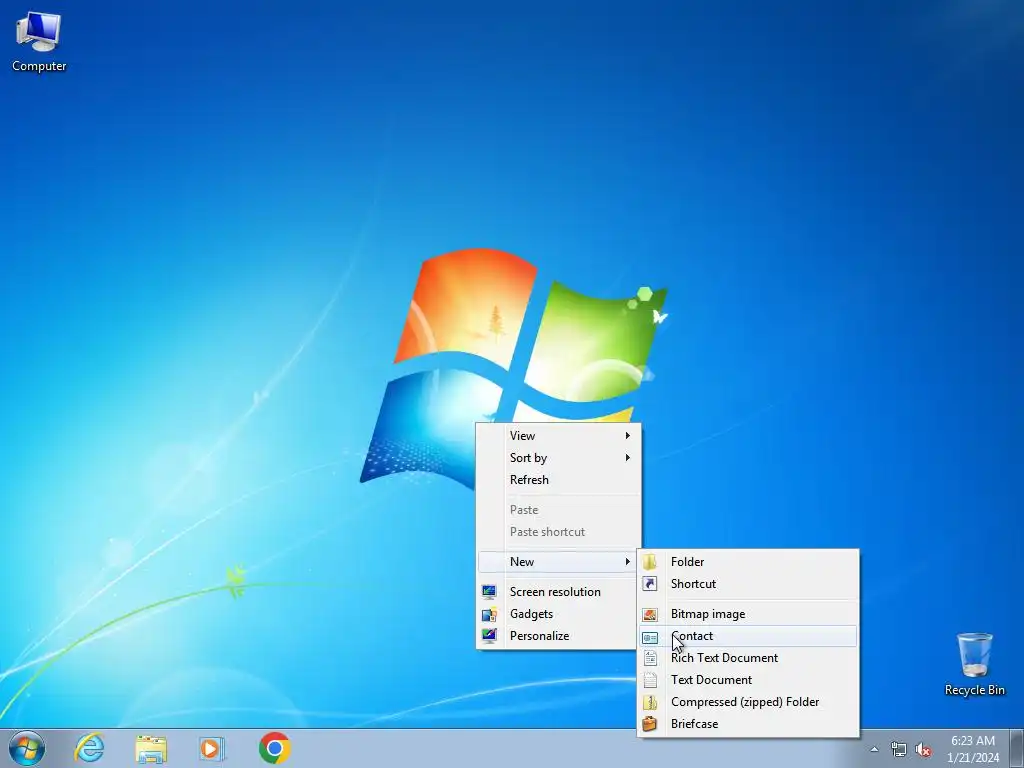Click the clock showing 6:23 AM
Screen dimensions: 1024x768
[972, 748]
